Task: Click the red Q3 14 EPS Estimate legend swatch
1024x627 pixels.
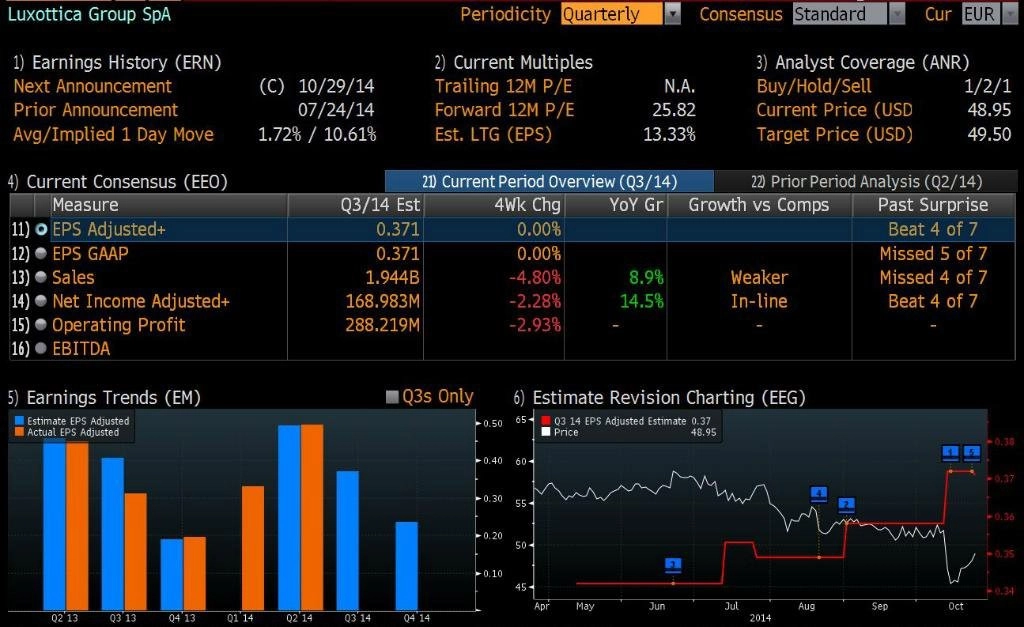Action: [x=546, y=421]
